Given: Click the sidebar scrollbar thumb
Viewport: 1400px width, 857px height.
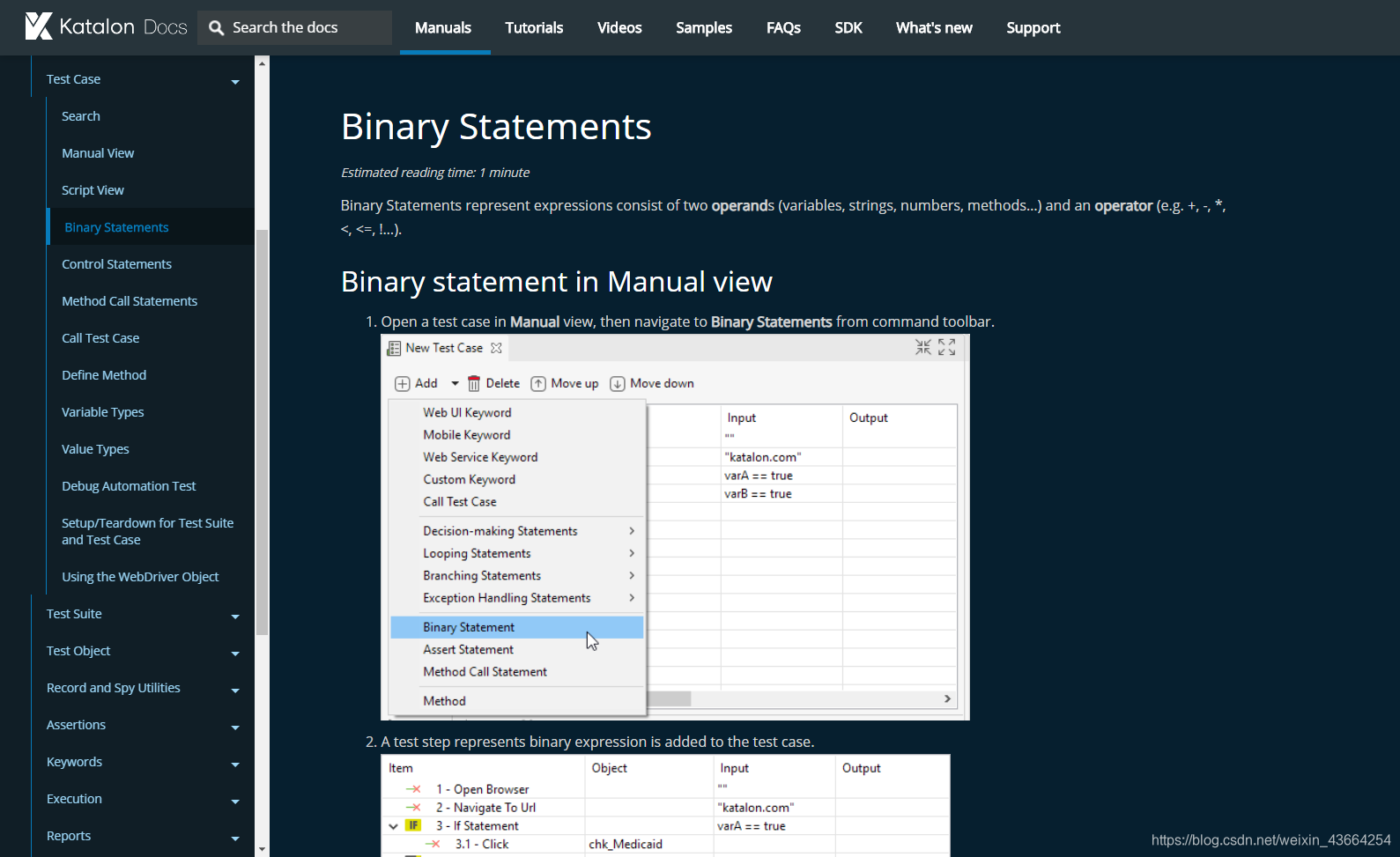Looking at the screenshot, I should coord(262,432).
